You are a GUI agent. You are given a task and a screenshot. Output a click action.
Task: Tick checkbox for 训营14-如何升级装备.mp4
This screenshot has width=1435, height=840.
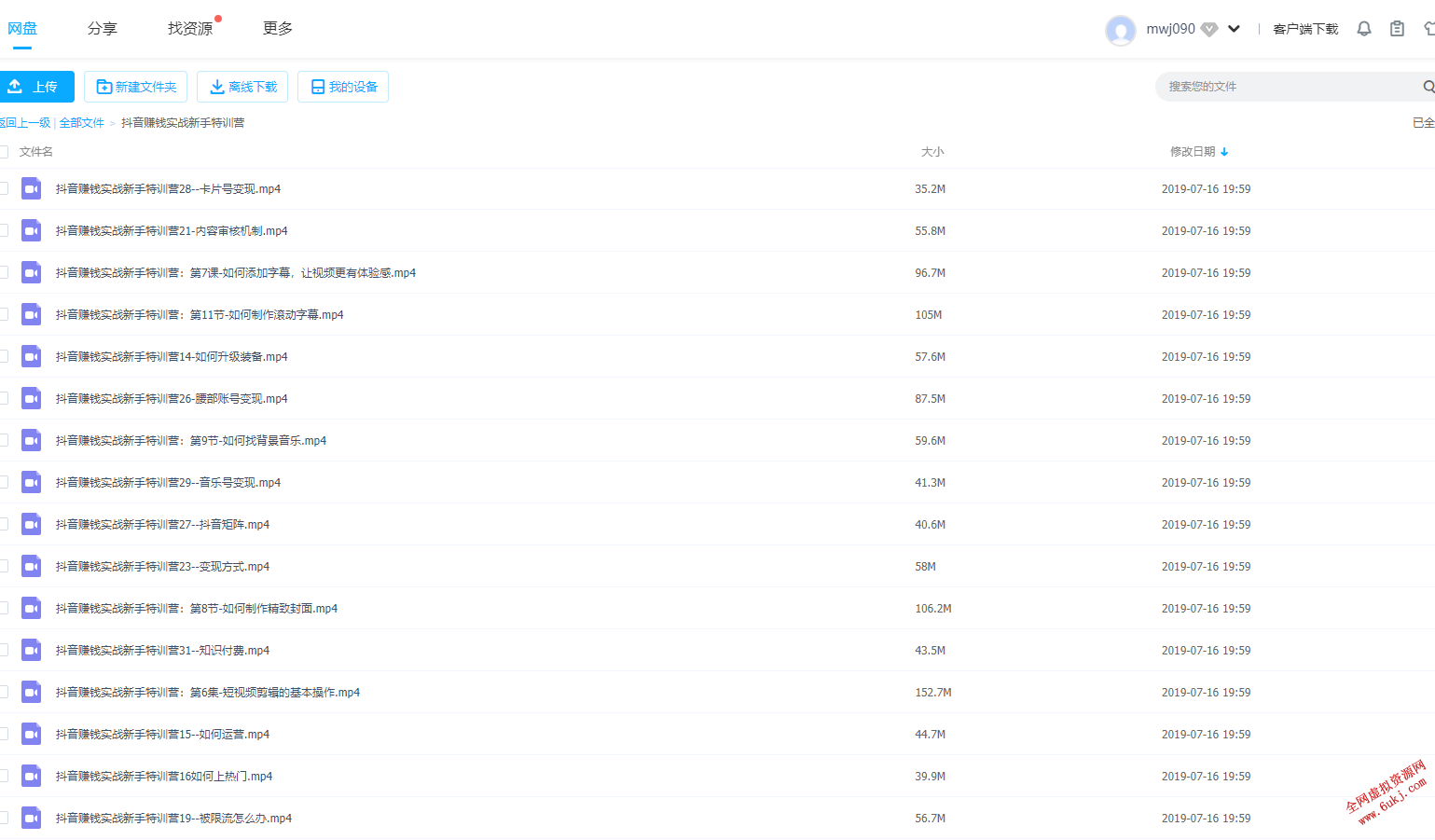[x=4, y=356]
